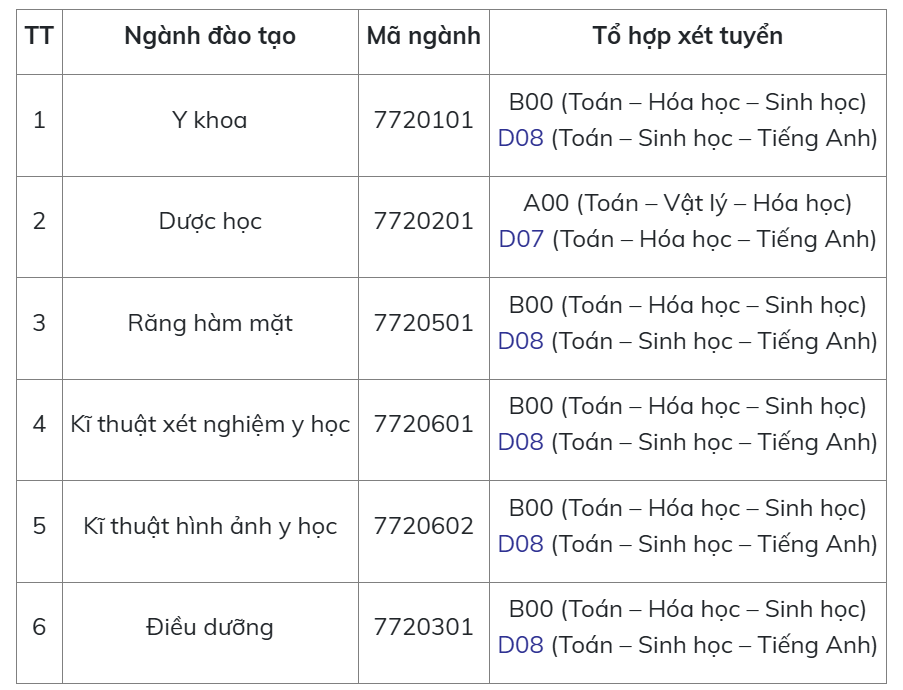Select code 7720501 cell
This screenshot has width=903, height=690.
coord(423,324)
